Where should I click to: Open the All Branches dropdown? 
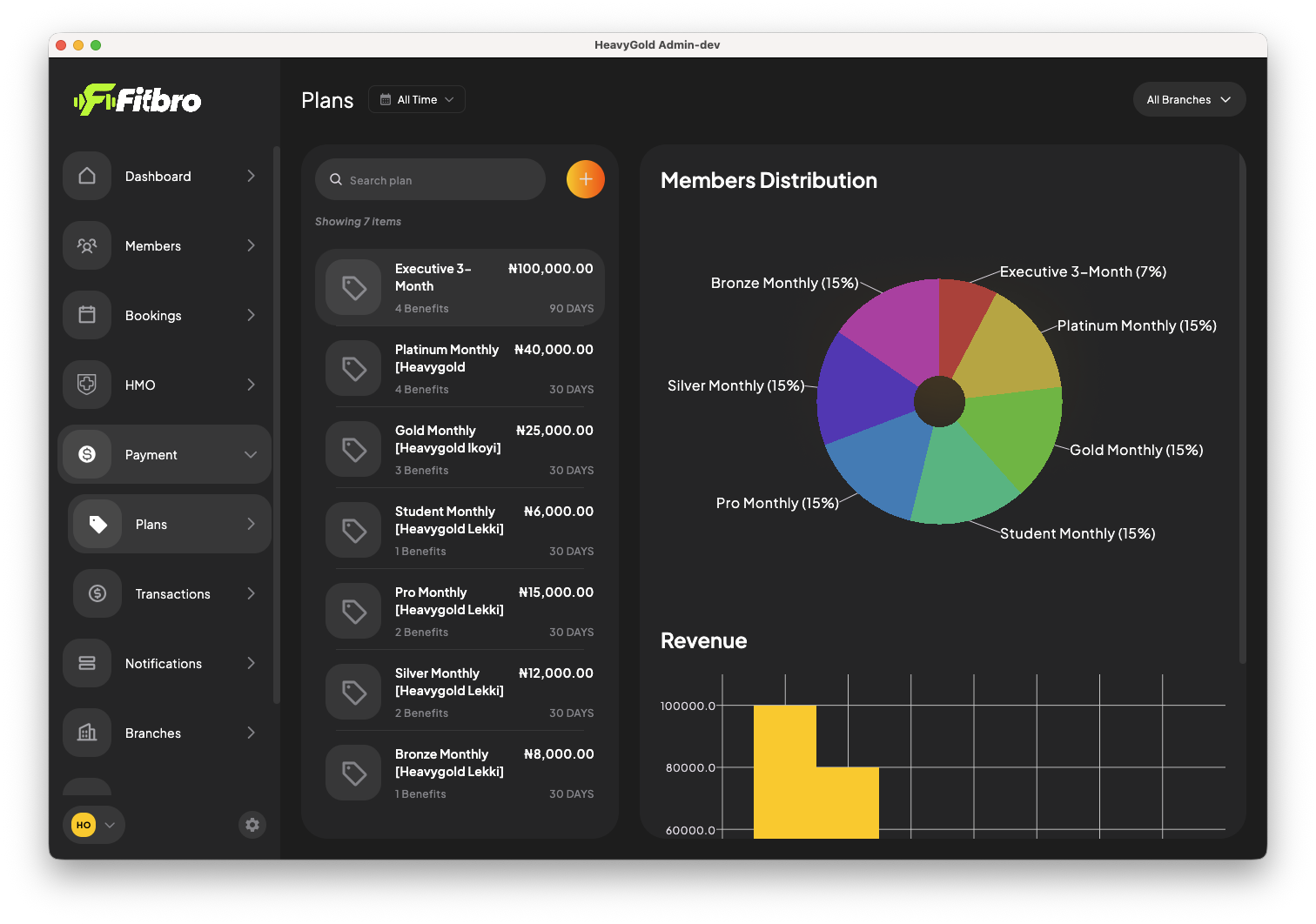(x=1189, y=99)
